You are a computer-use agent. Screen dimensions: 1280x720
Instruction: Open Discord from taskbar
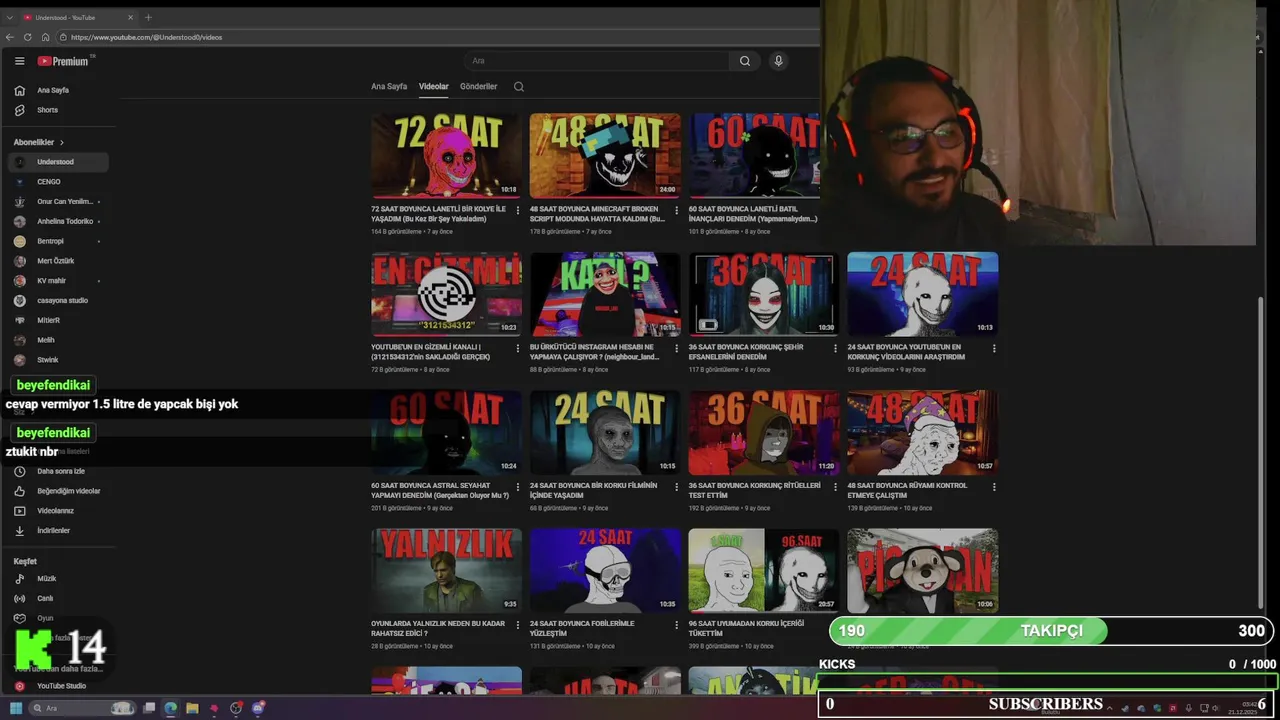(x=258, y=708)
